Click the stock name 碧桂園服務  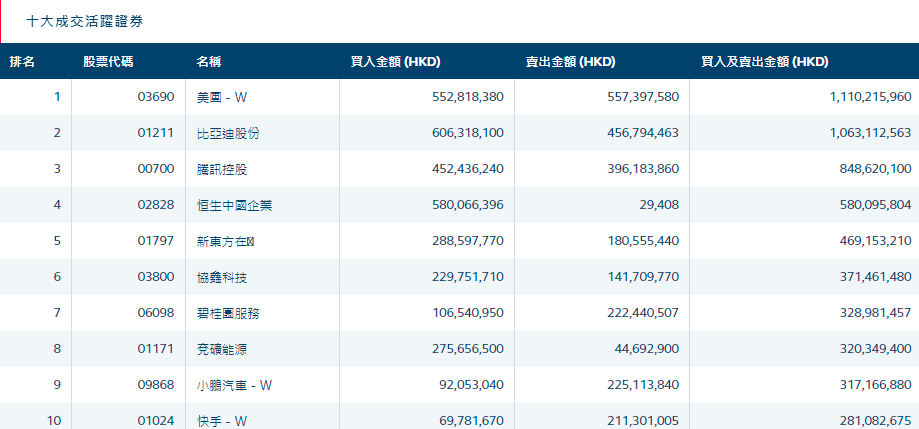pyautogui.click(x=228, y=314)
